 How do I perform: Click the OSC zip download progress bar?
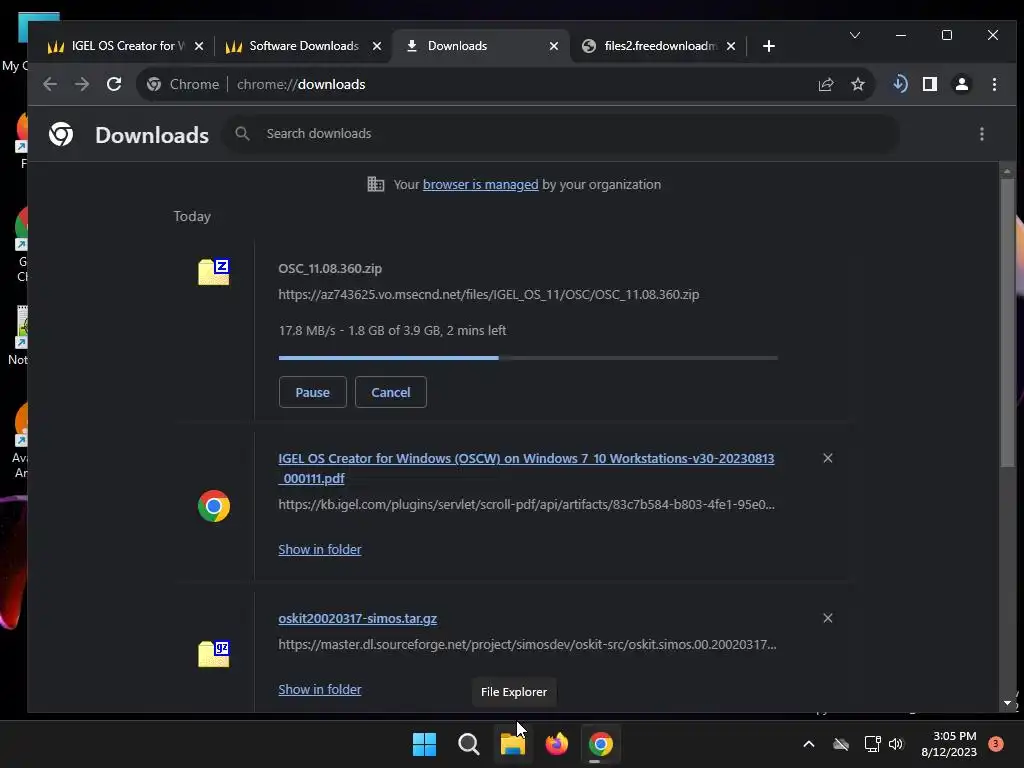point(528,358)
